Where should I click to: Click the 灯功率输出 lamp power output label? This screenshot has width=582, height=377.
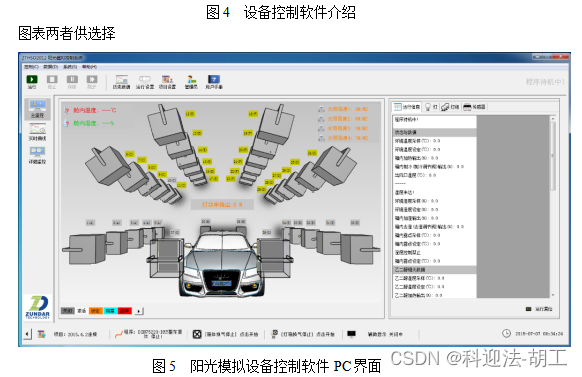pos(222,204)
